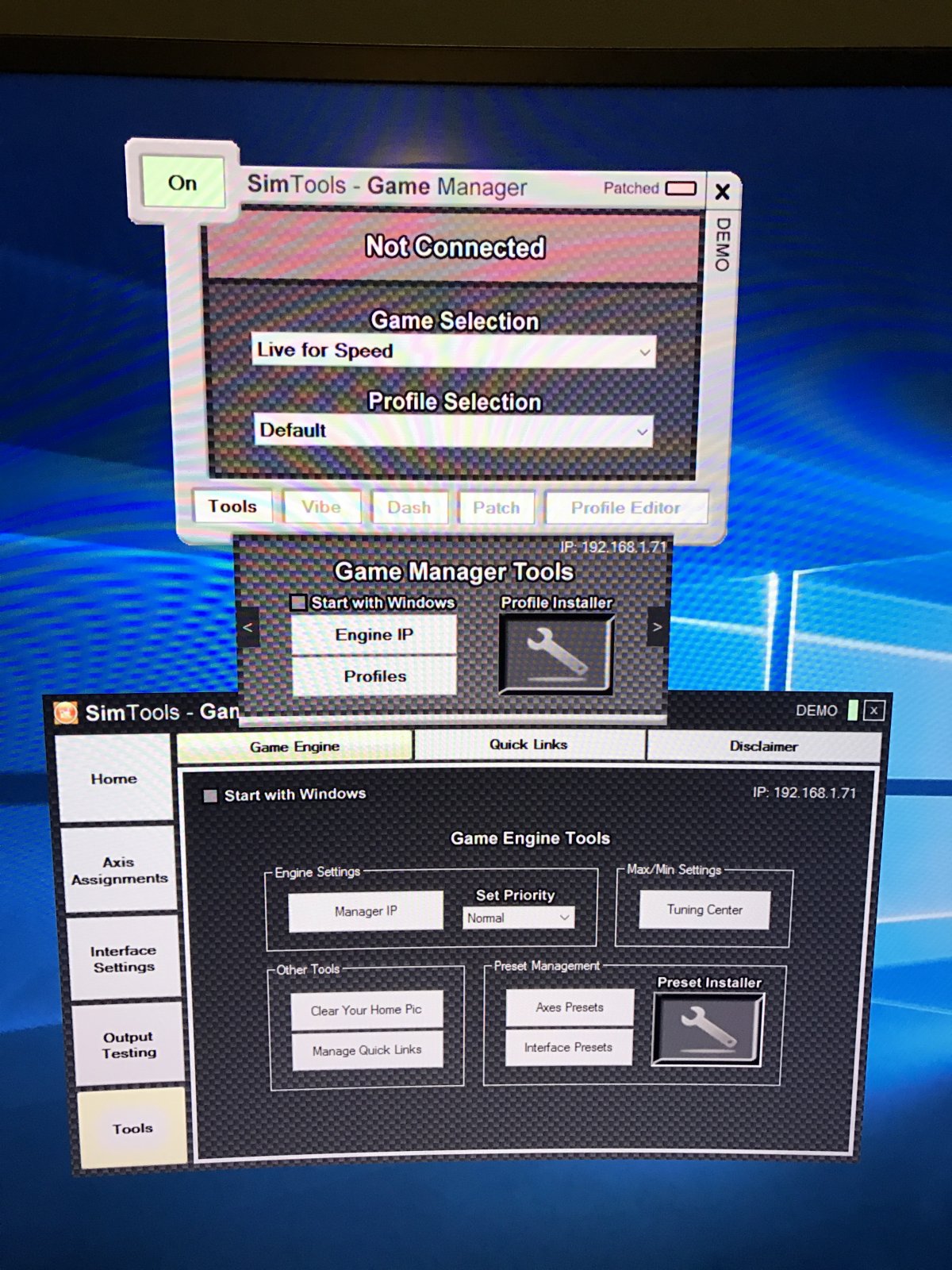Open the Game Selection dropdown
The image size is (952, 1270).
[453, 350]
